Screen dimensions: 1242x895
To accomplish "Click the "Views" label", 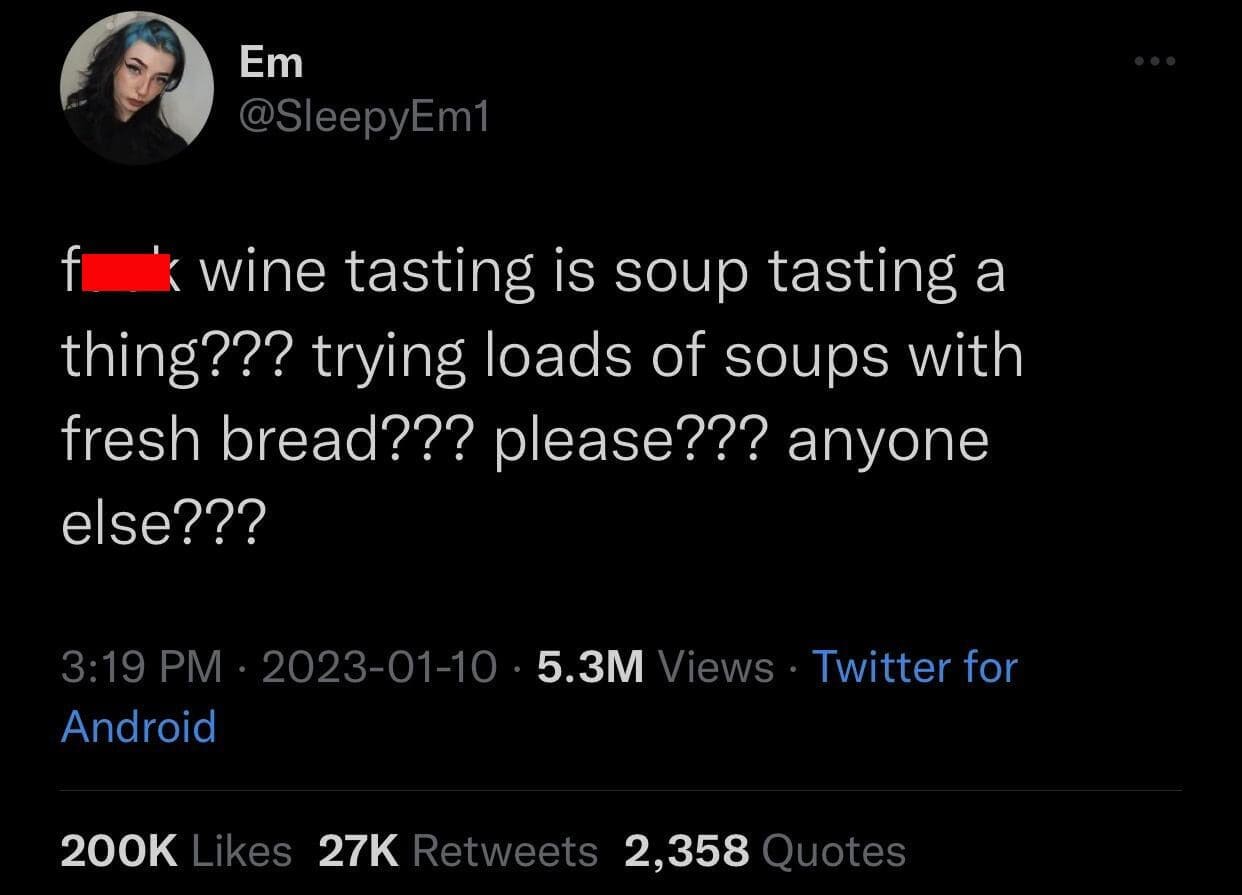I will 714,667.
